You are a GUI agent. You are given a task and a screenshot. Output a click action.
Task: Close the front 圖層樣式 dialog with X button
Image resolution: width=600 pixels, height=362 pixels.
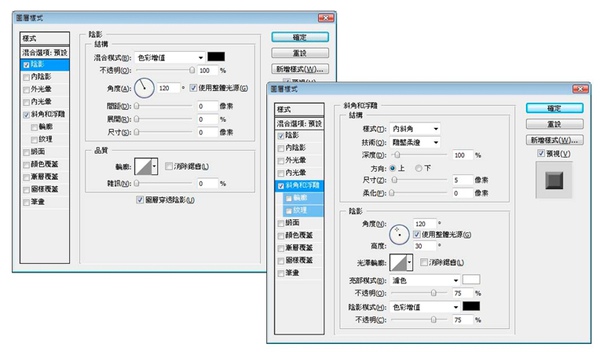580,89
